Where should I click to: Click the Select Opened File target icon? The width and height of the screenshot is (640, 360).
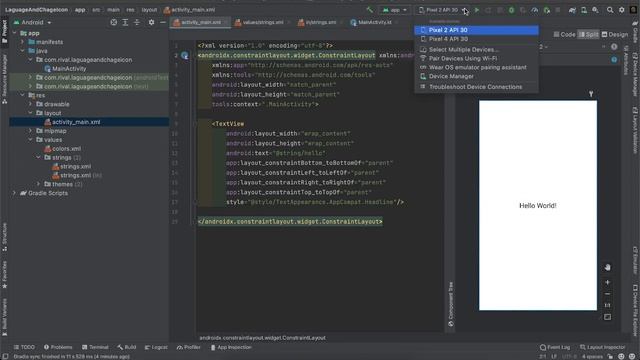click(113, 22)
